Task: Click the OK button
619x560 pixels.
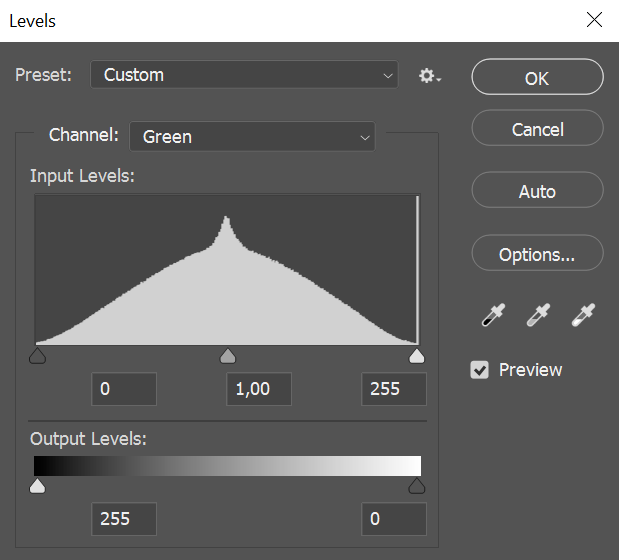Action: tap(537, 77)
